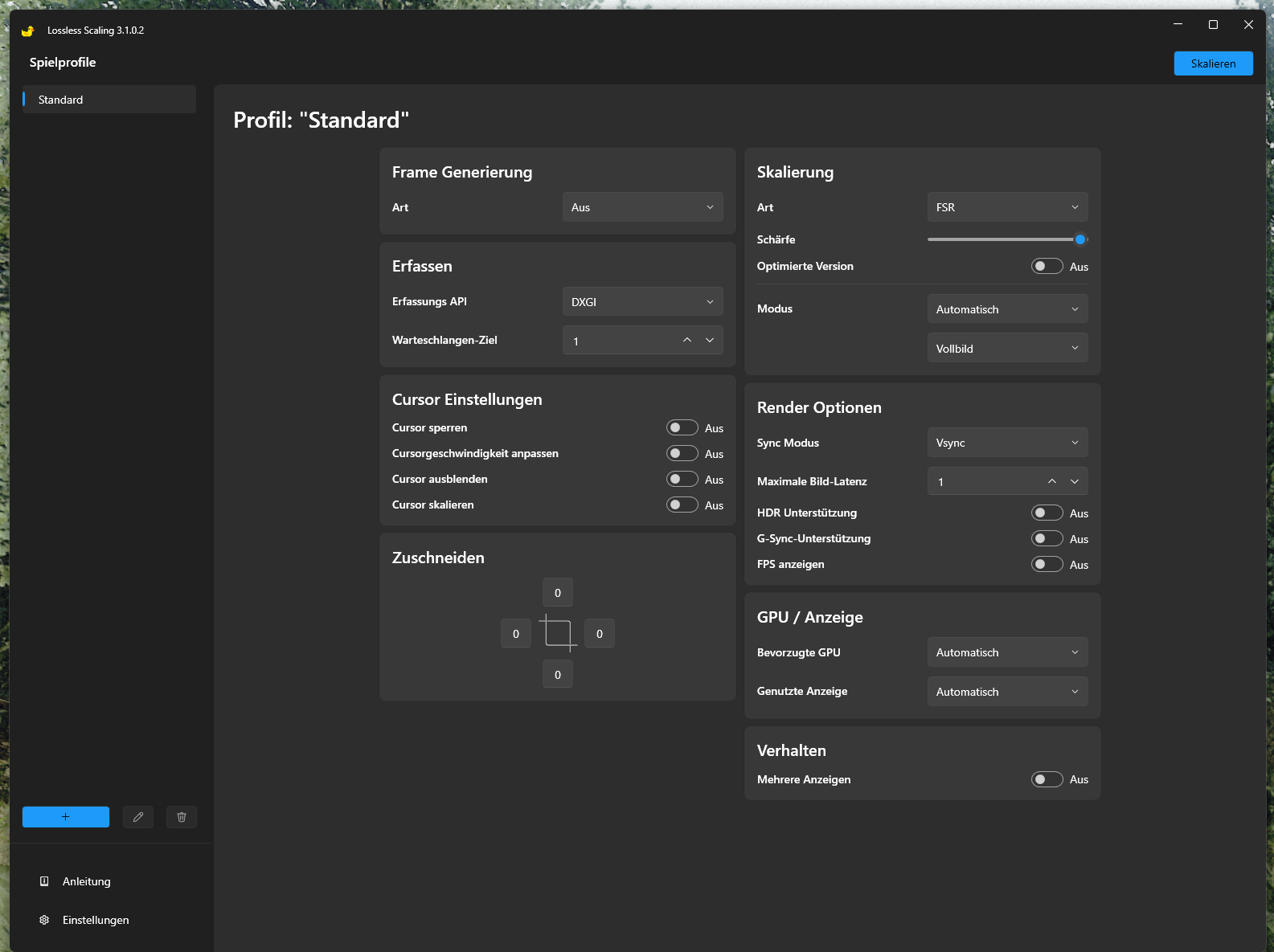Viewport: 1274px width, 952px height.
Task: Maximize the Lossless Scaling window
Action: (x=1213, y=25)
